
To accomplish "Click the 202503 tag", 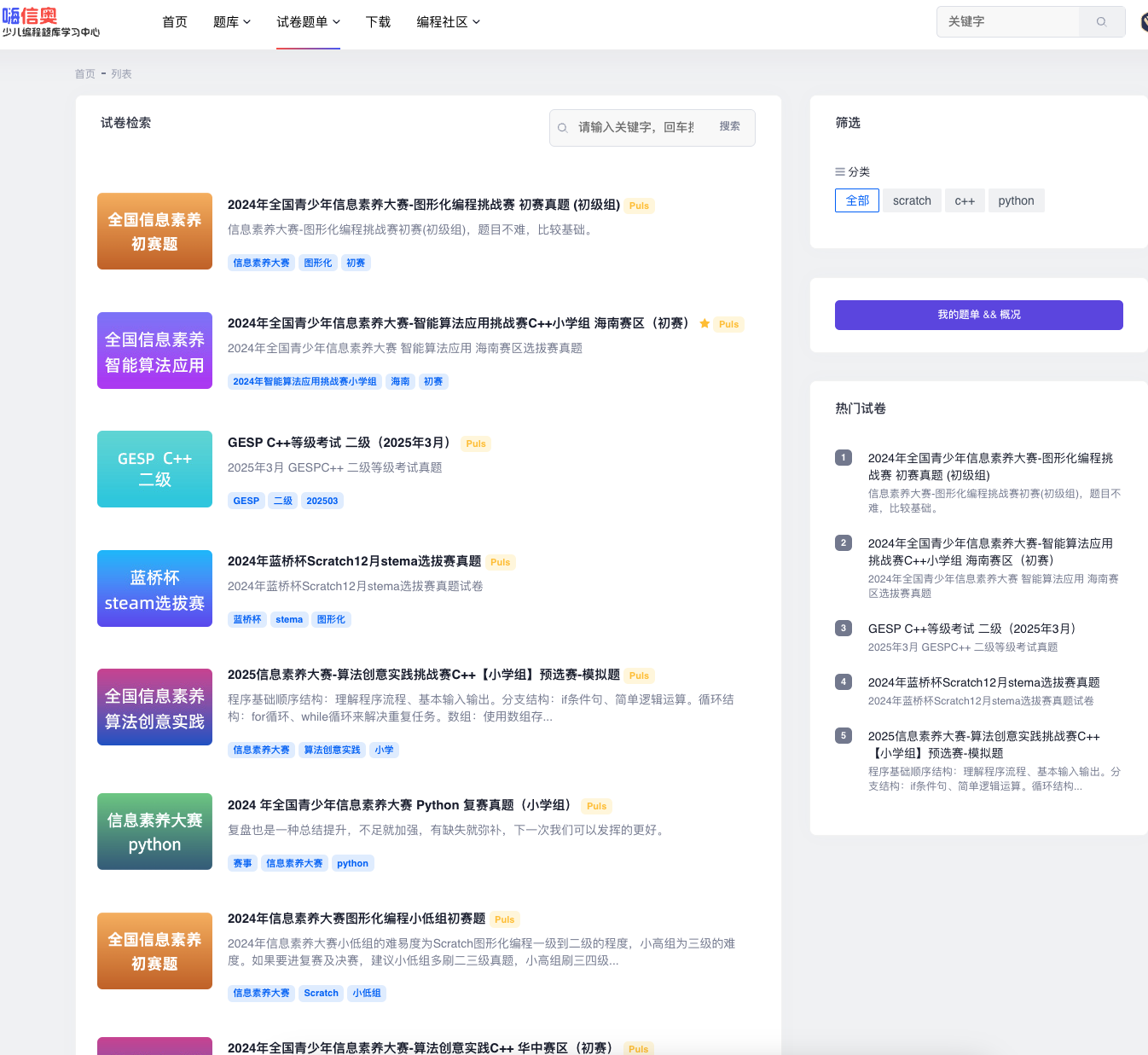I will click(322, 501).
